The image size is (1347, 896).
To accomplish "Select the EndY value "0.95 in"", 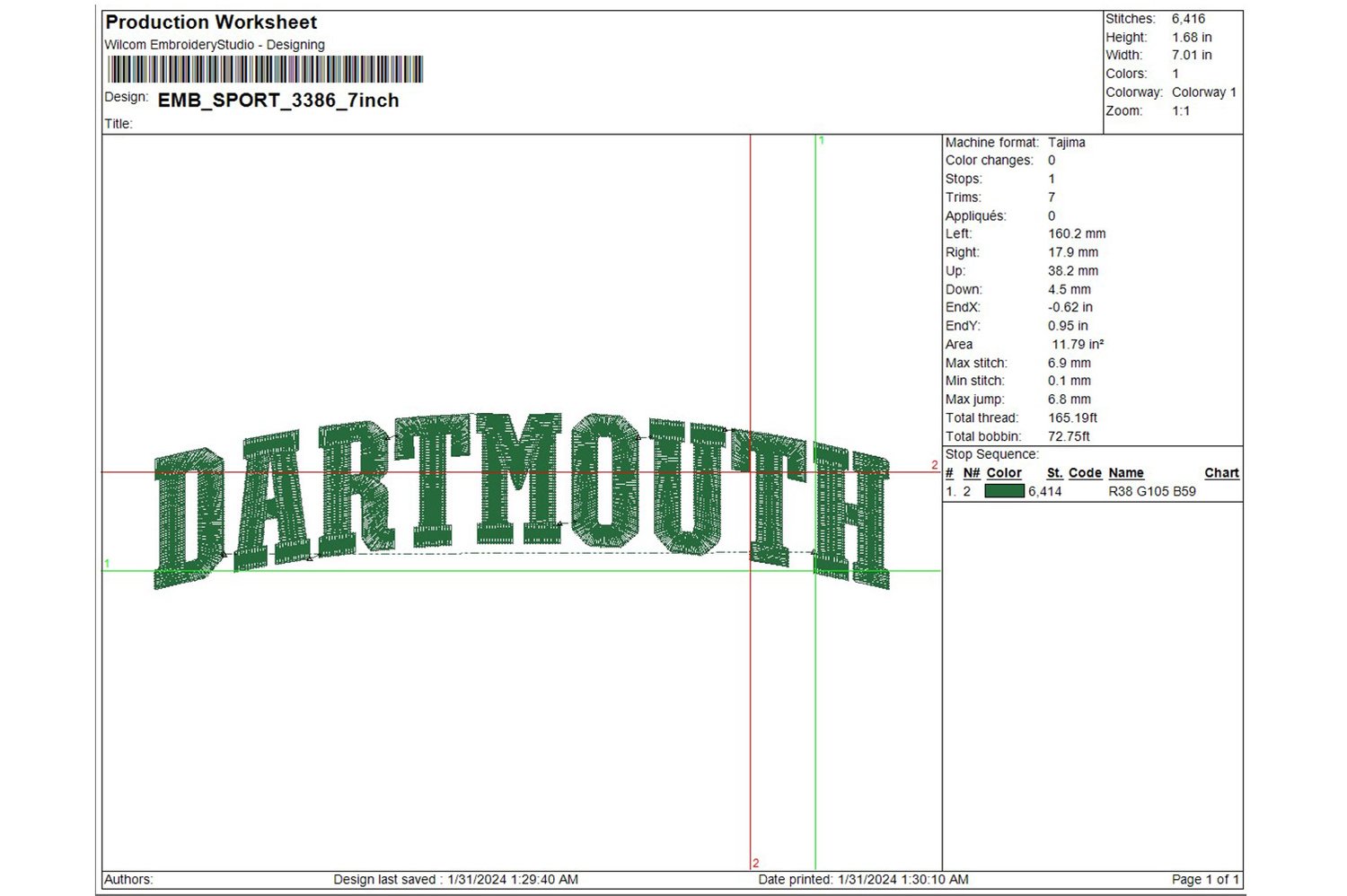I will click(x=1068, y=326).
